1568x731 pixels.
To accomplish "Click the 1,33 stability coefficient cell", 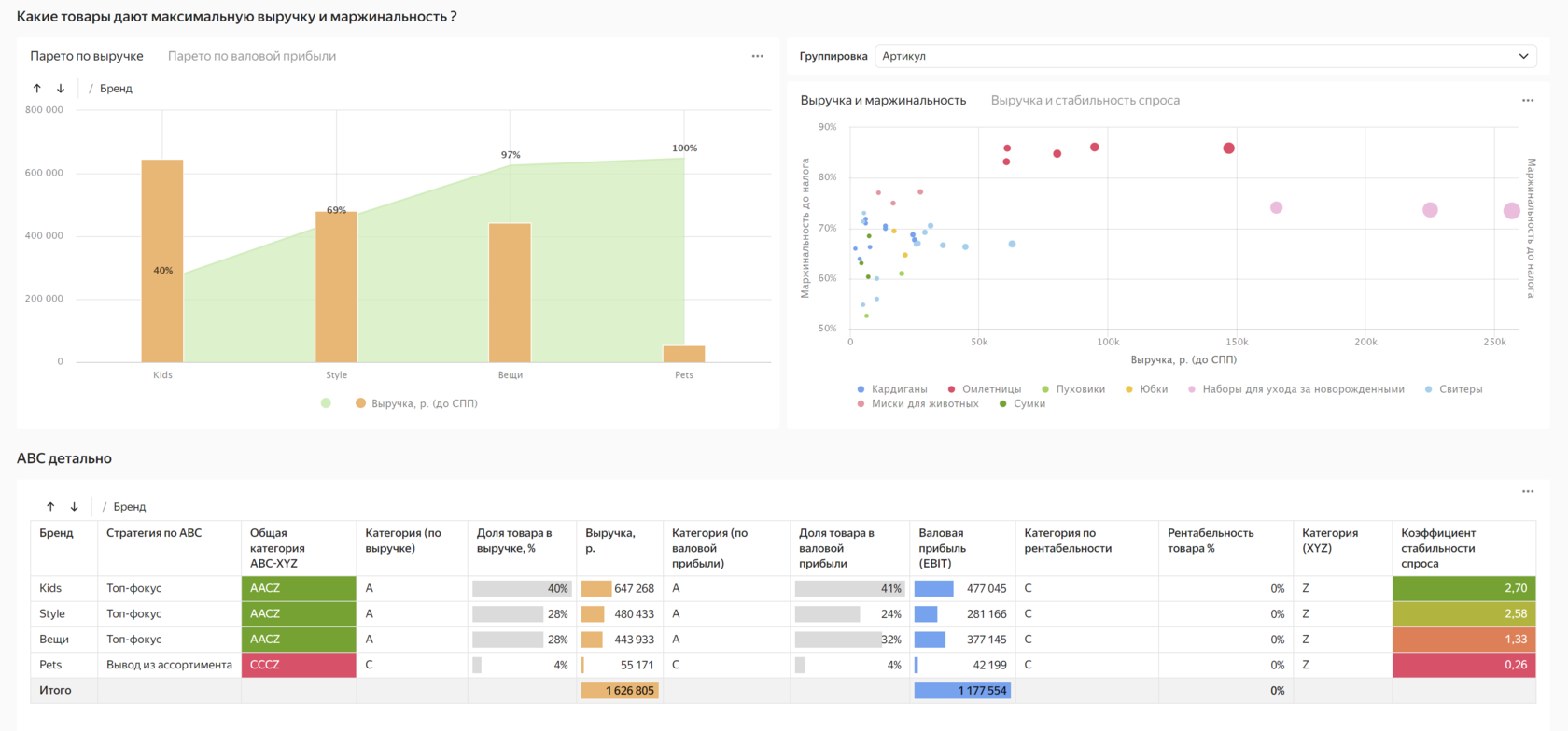I will click(x=1463, y=640).
